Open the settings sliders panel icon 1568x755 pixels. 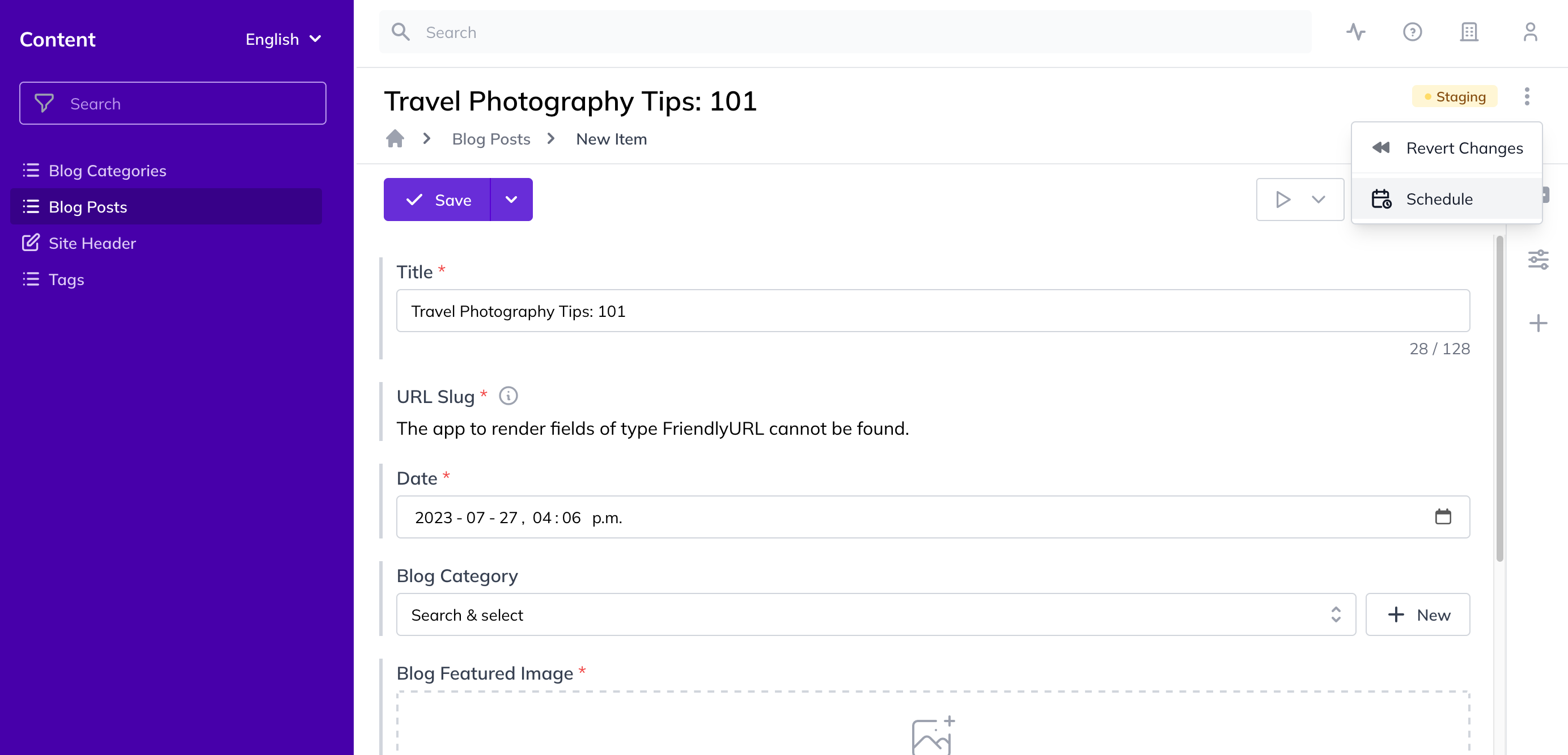(1538, 259)
